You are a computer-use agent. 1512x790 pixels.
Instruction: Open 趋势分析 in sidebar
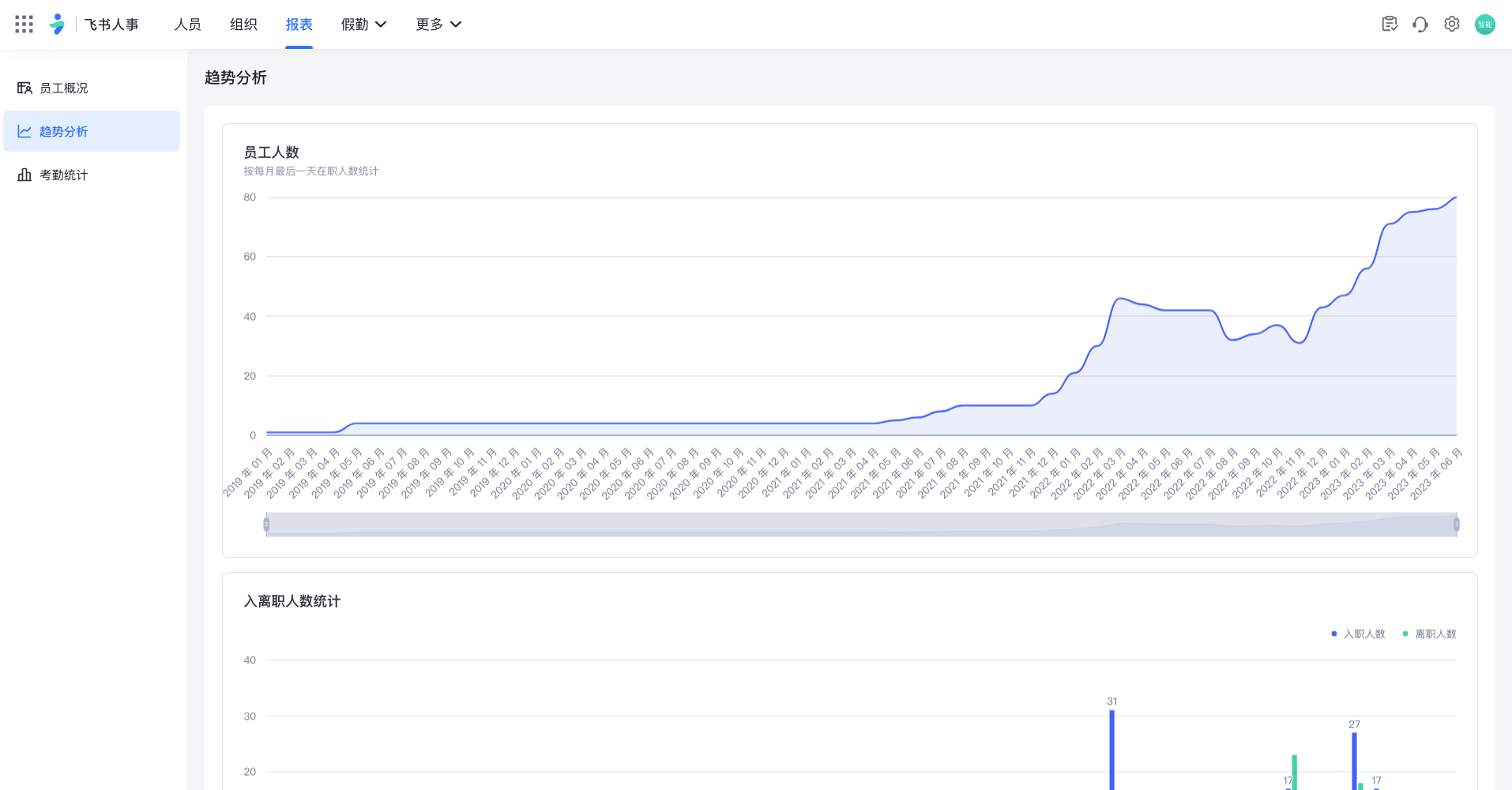point(92,131)
